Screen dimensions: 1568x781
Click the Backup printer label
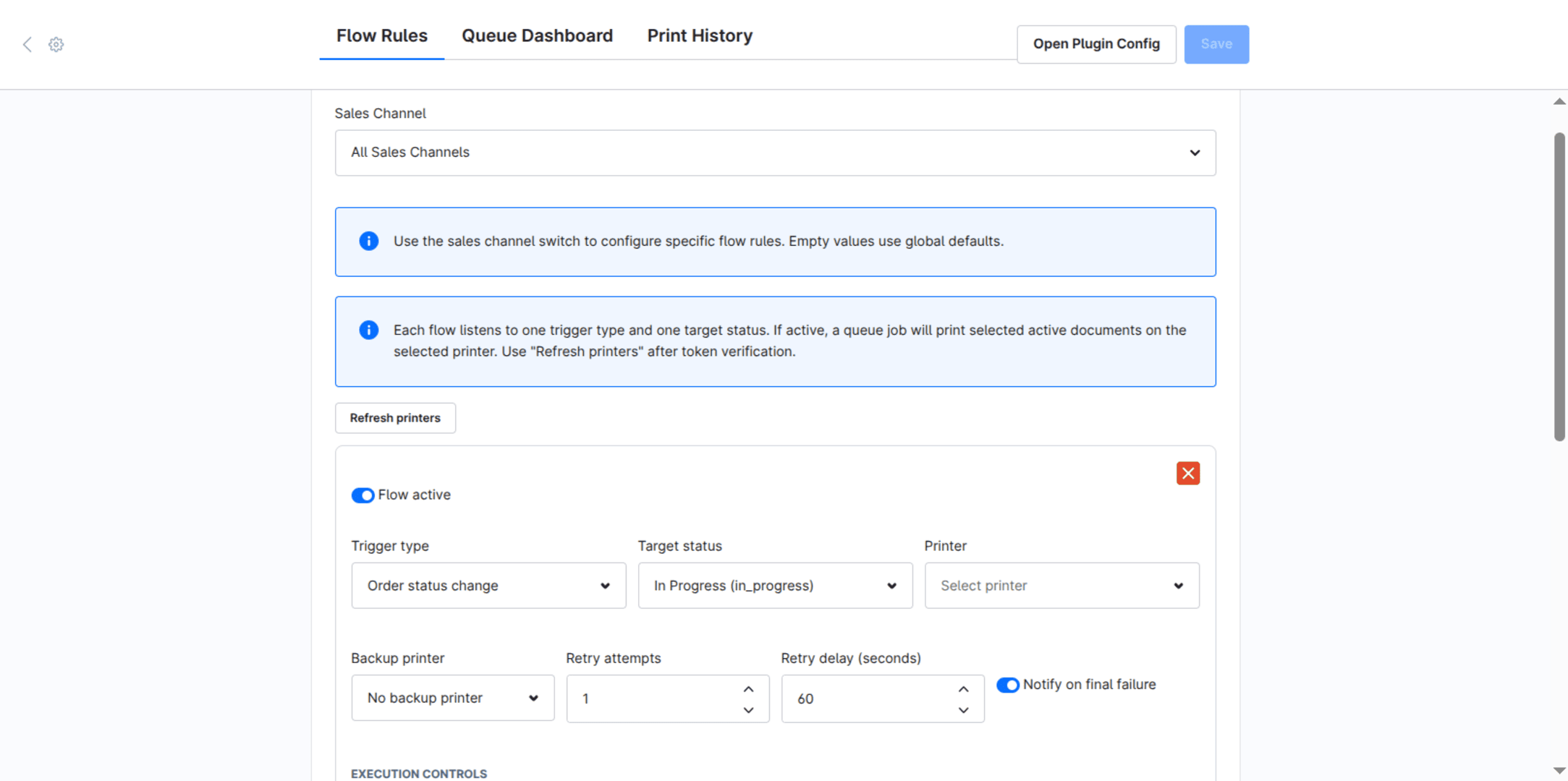click(x=397, y=658)
